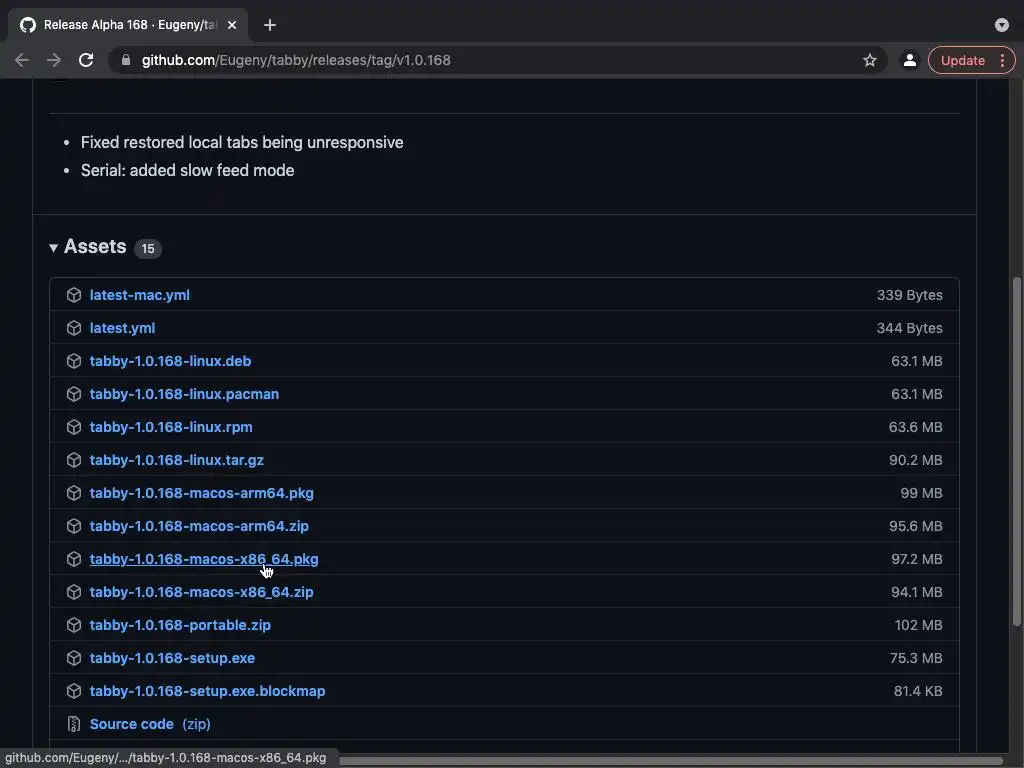Open a new browser tab
The width and height of the screenshot is (1024, 768).
[270, 25]
